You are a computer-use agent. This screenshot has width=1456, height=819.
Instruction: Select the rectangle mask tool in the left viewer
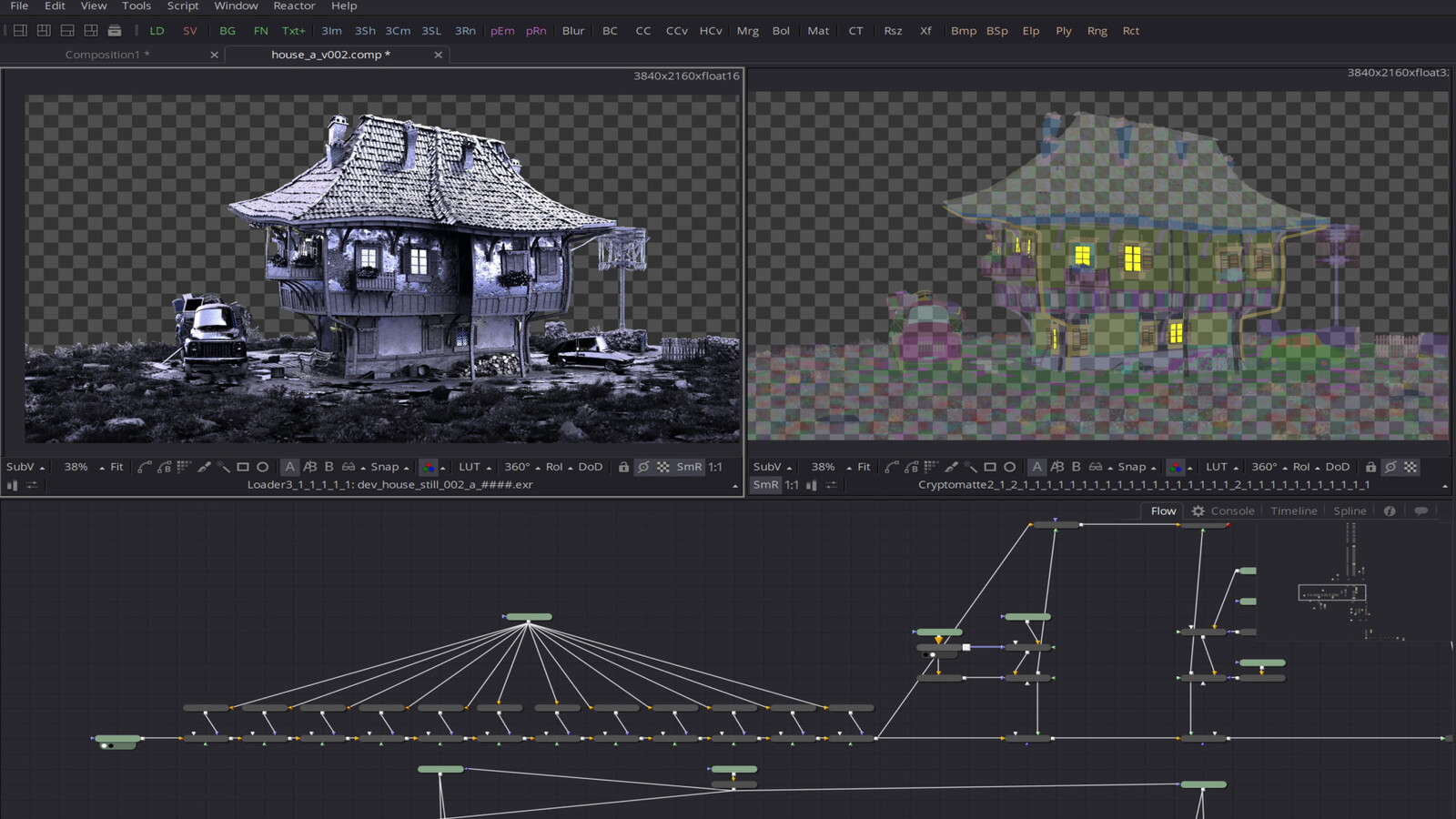pyautogui.click(x=243, y=466)
